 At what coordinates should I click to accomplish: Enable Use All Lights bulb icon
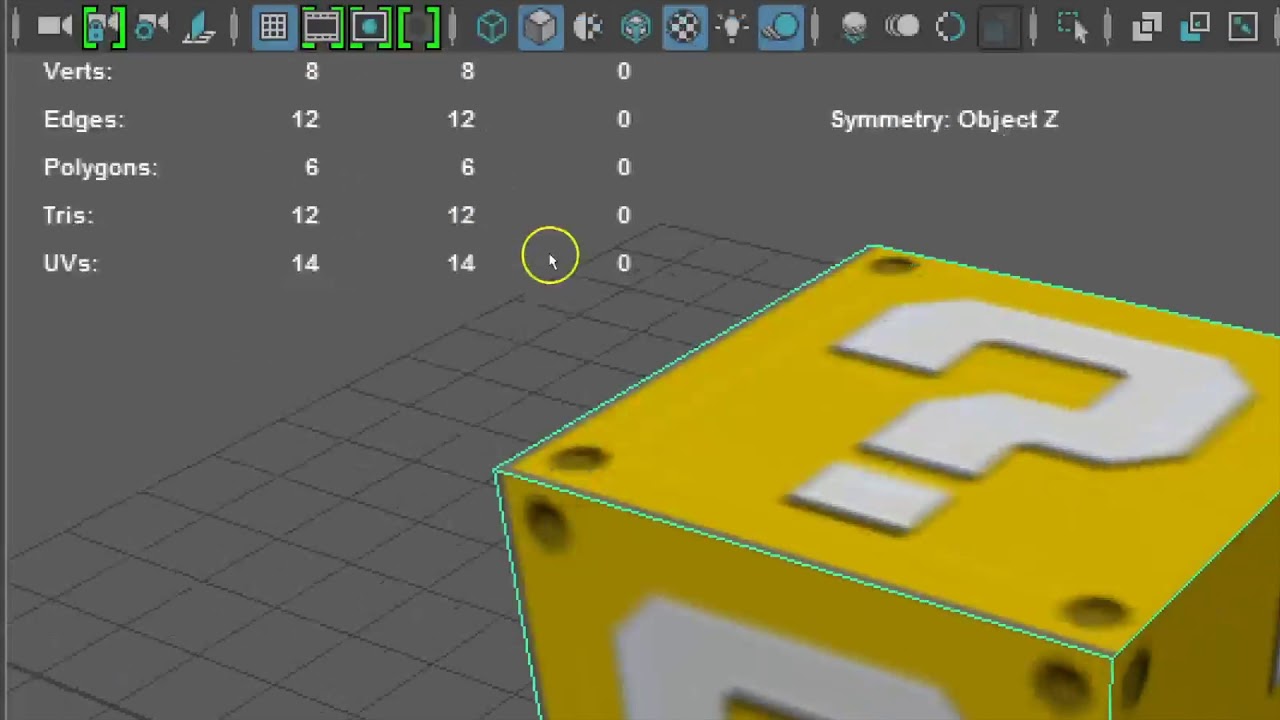pos(733,27)
